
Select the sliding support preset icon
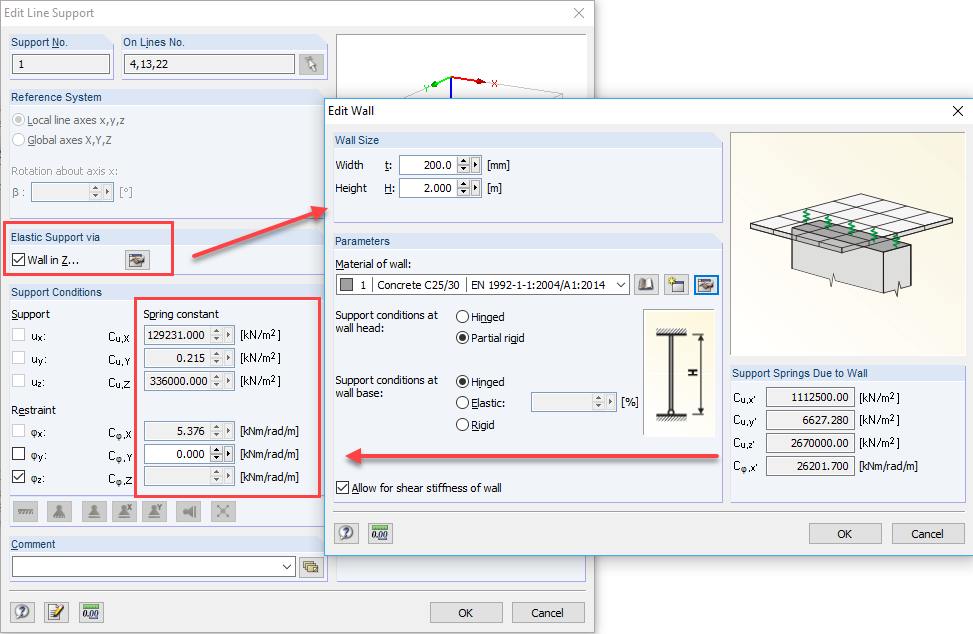click(x=189, y=511)
